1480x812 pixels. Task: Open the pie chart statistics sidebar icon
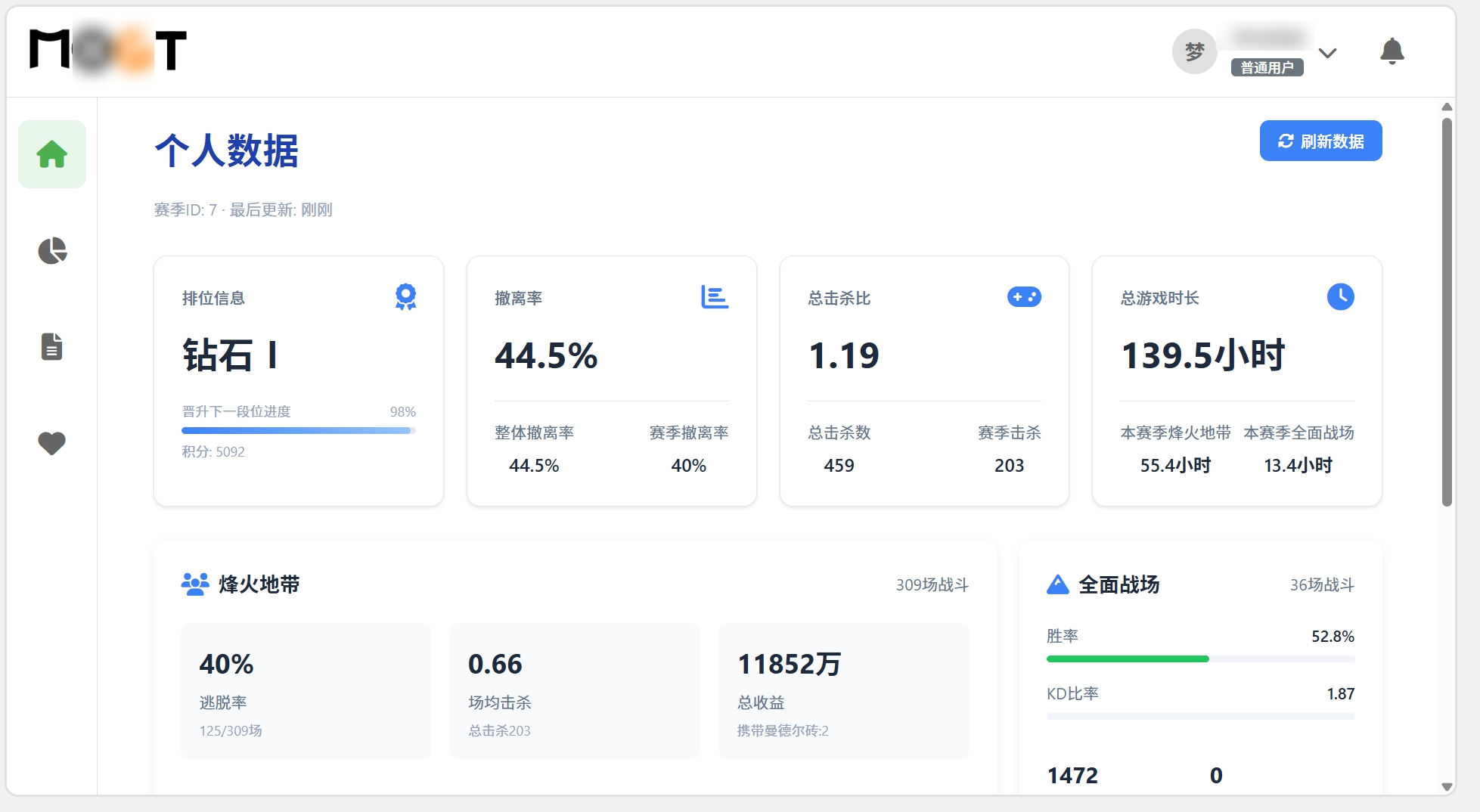click(52, 250)
